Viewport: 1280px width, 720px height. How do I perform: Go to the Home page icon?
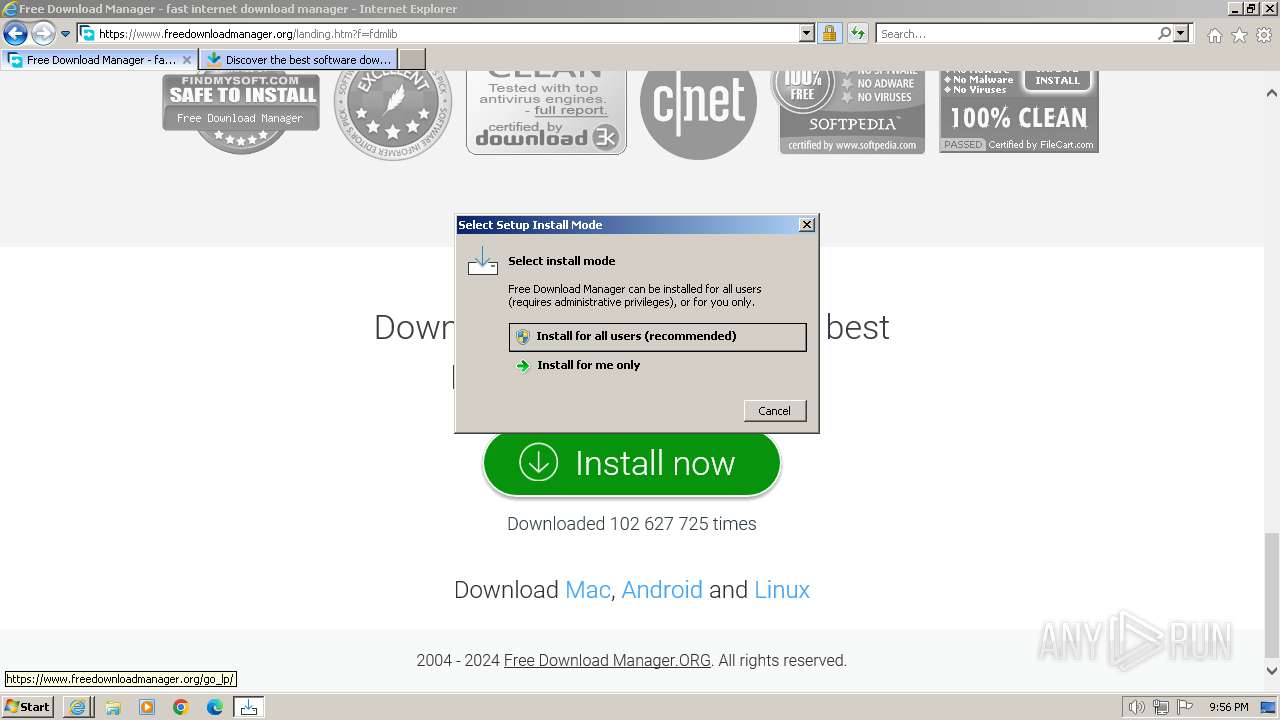click(1214, 35)
